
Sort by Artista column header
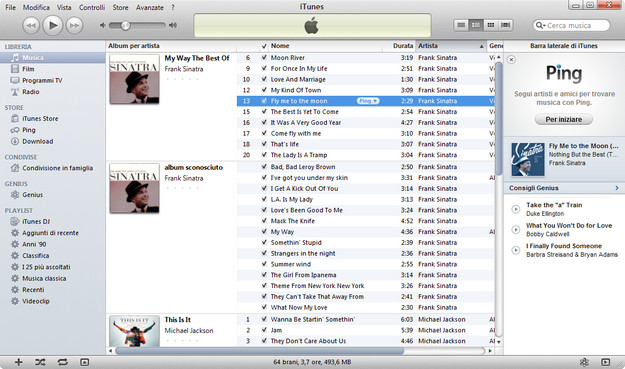click(451, 46)
